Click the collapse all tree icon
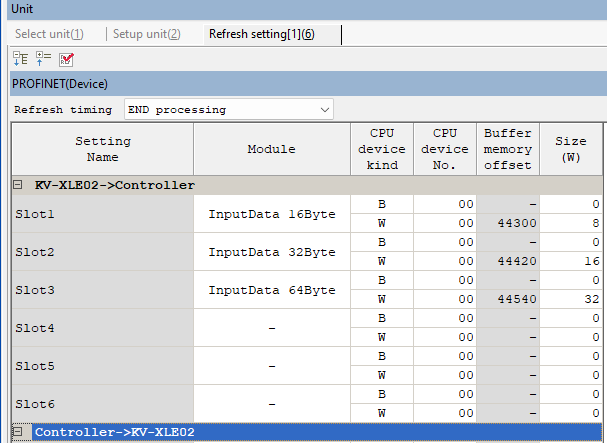 point(43,59)
